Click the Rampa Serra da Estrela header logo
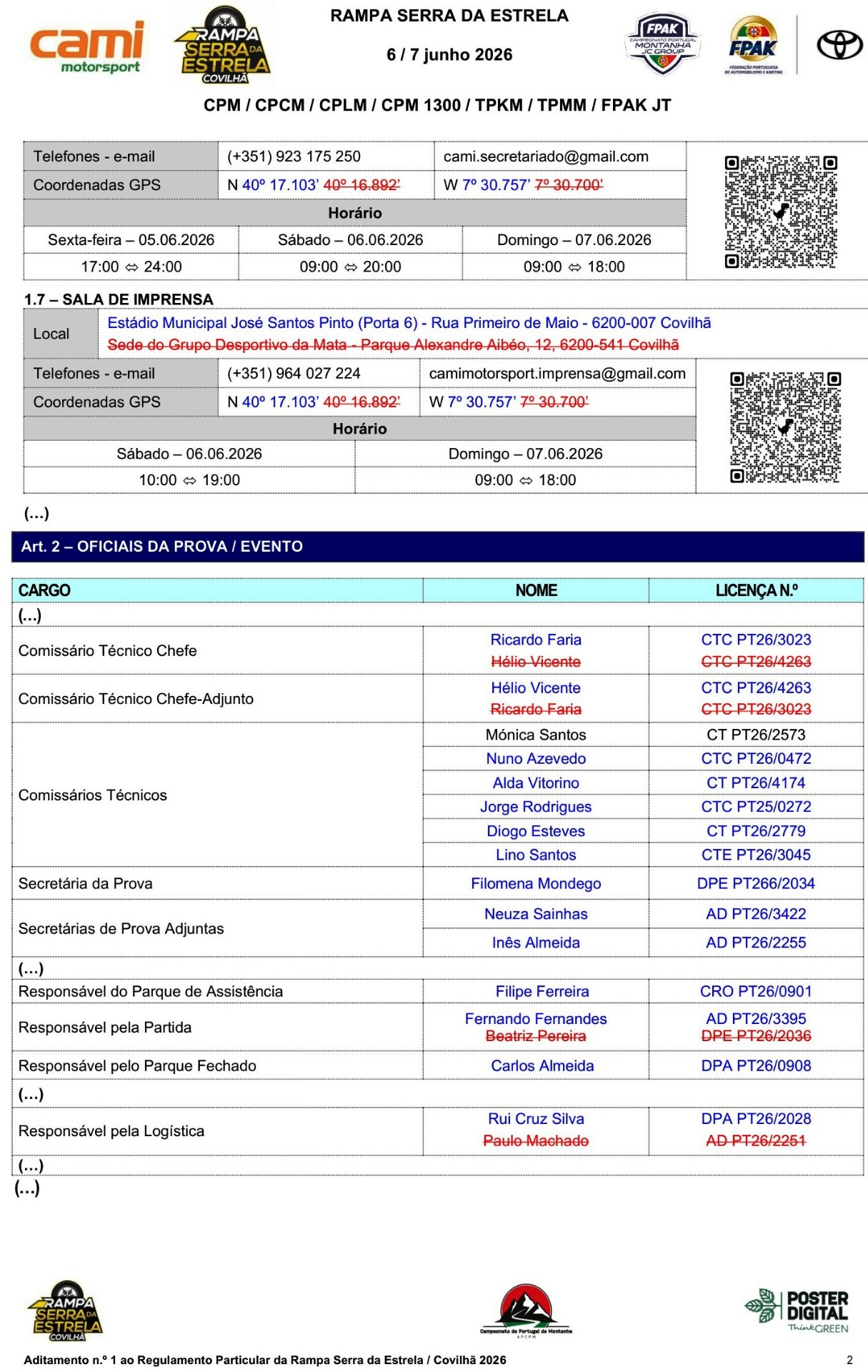 tap(222, 45)
